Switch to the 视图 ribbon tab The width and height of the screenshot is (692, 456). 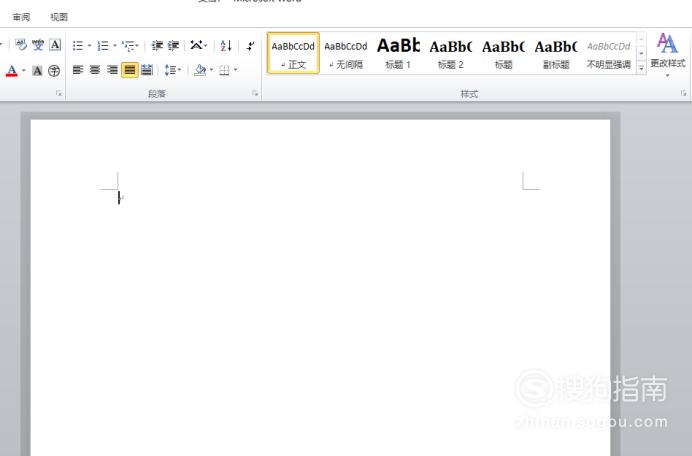click(x=59, y=17)
